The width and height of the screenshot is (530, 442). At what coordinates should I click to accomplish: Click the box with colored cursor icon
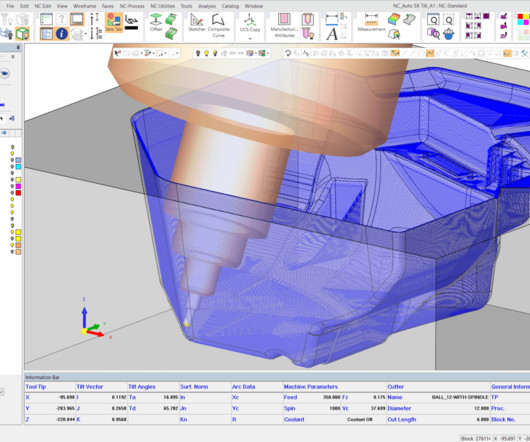tap(394, 34)
